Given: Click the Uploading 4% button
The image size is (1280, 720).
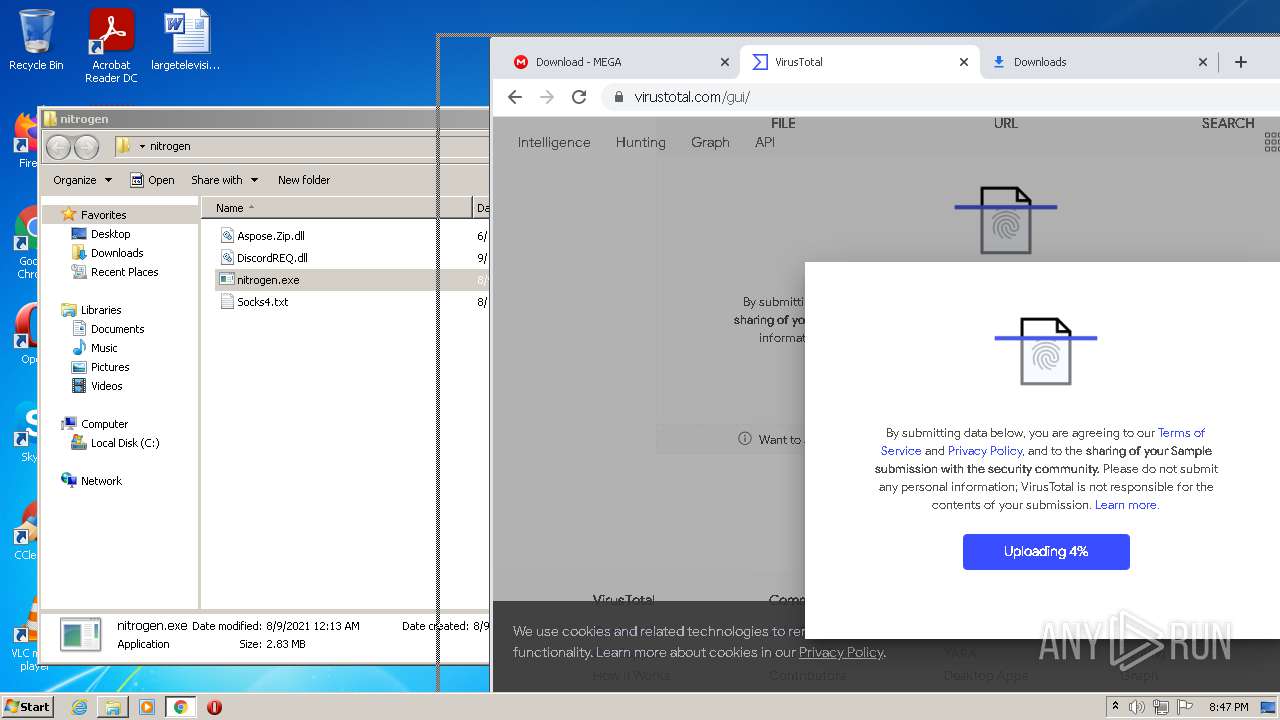Looking at the screenshot, I should 1046,552.
